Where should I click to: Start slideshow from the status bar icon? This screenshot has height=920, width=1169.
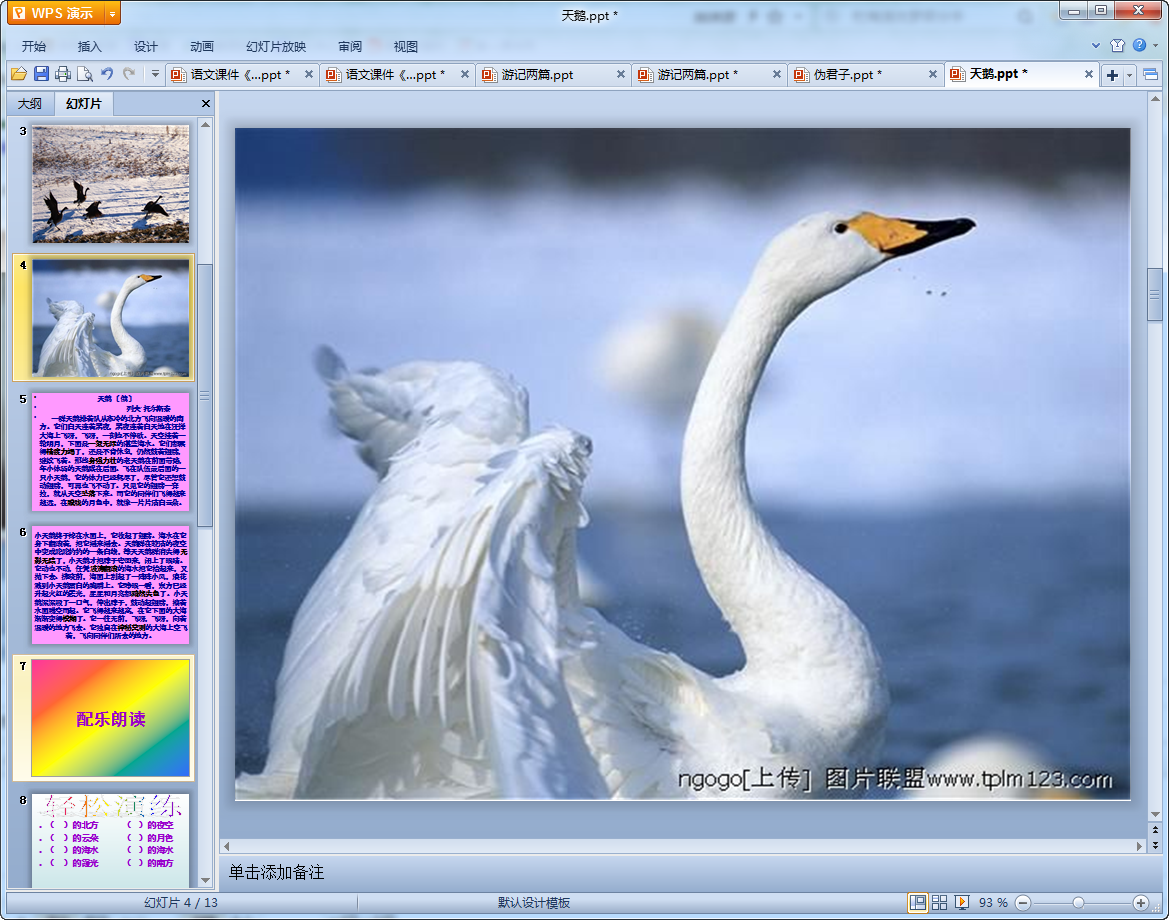(962, 902)
